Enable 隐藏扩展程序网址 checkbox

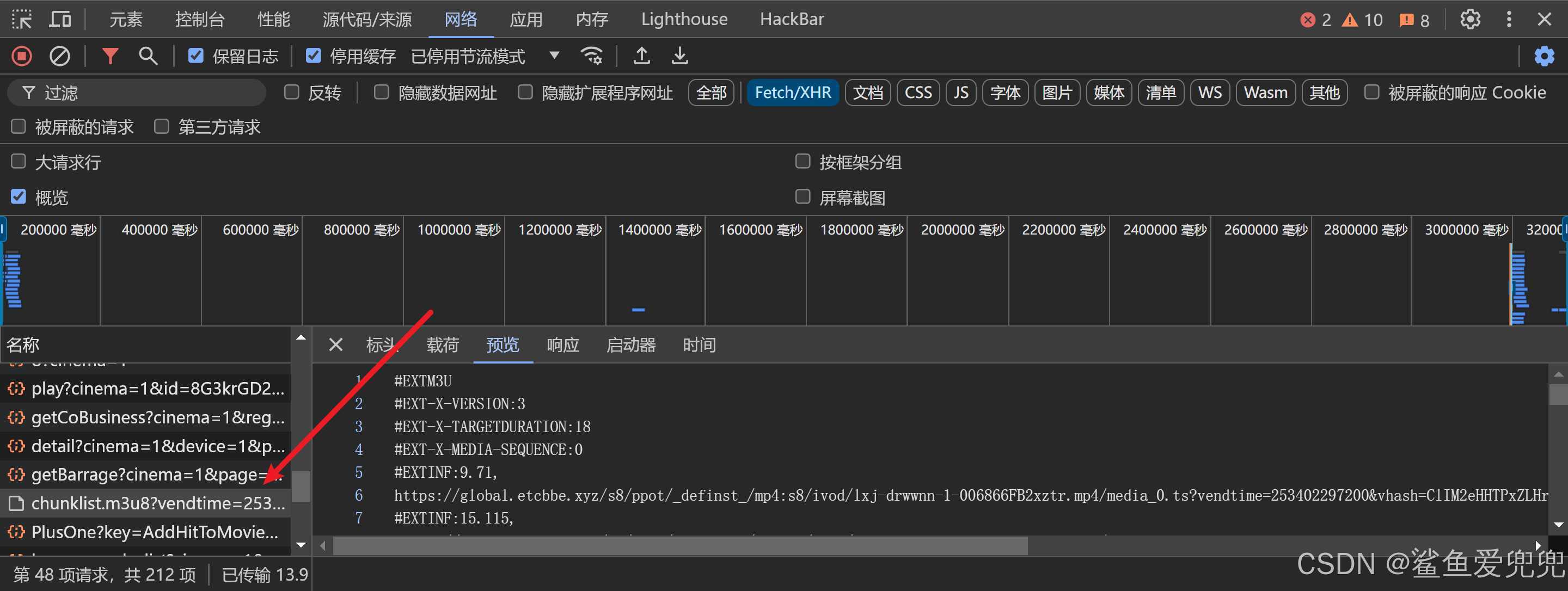[x=525, y=93]
